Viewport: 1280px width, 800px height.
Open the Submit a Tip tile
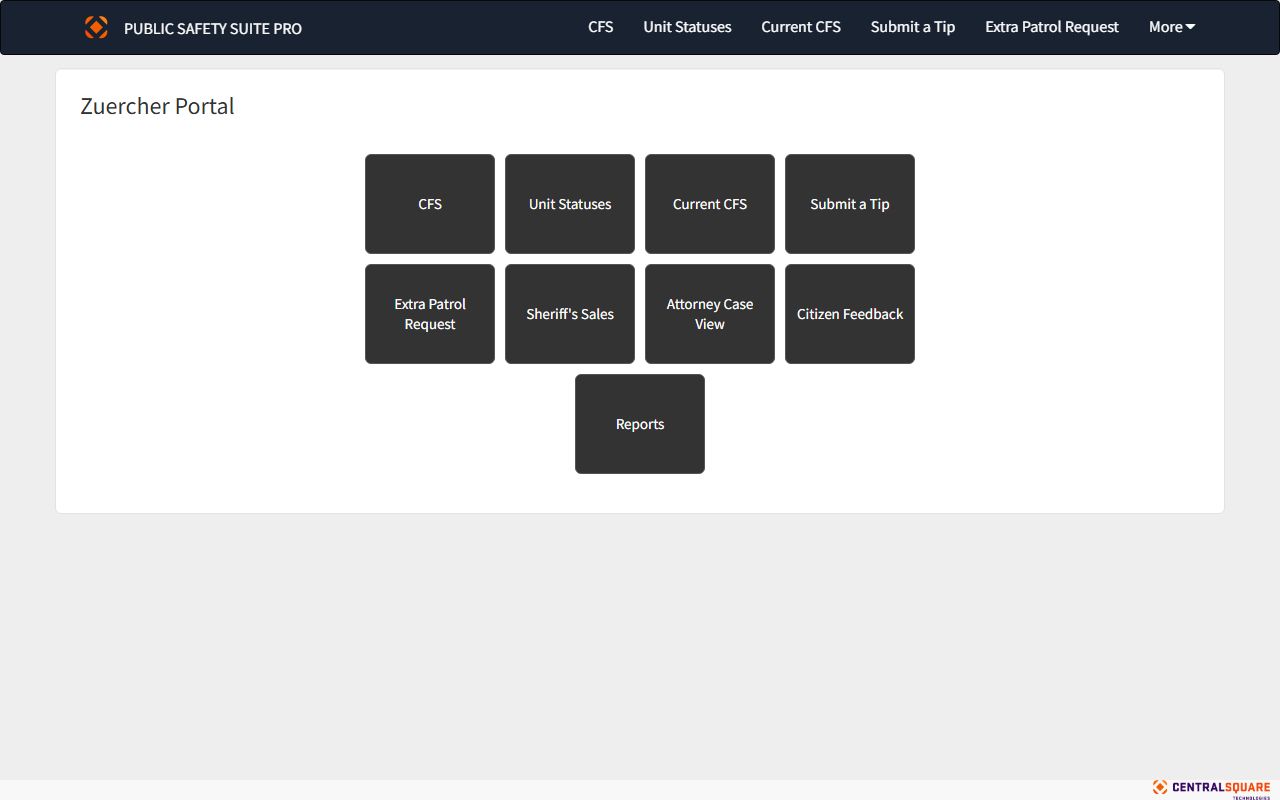850,204
